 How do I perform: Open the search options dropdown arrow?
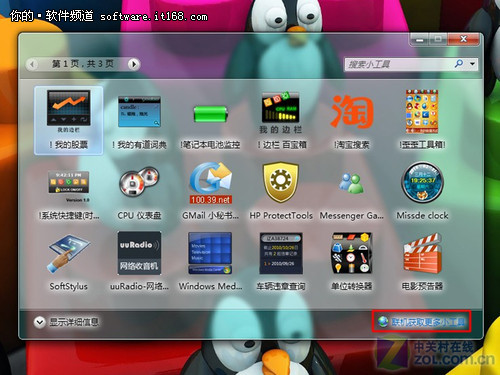click(x=473, y=64)
